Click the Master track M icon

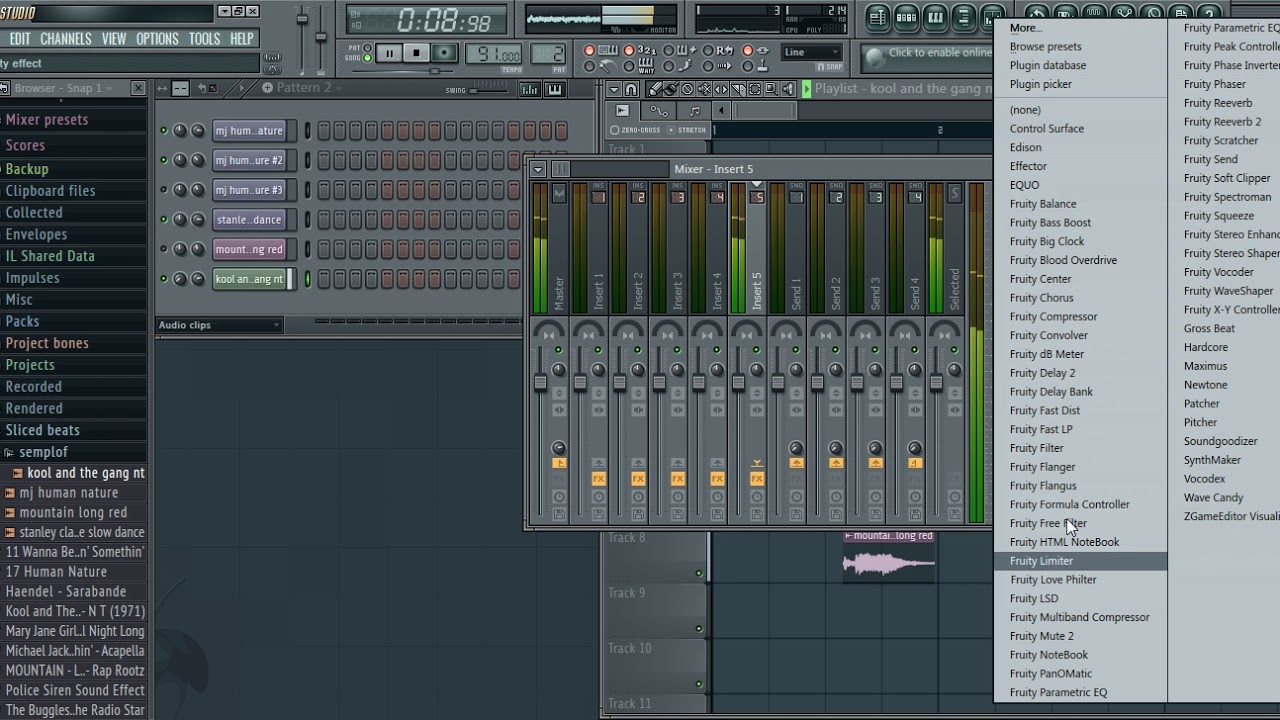click(x=559, y=194)
